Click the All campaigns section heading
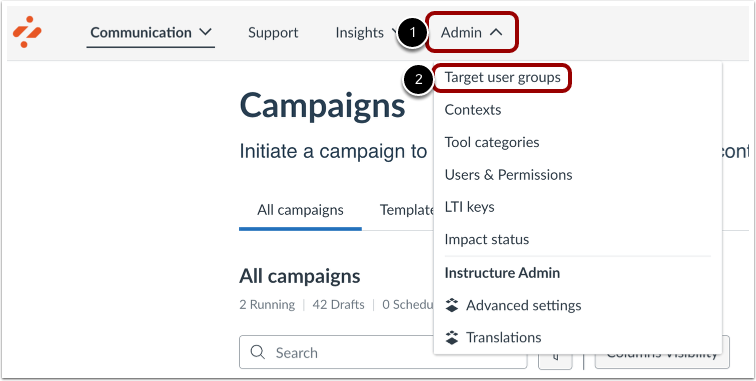 299,276
